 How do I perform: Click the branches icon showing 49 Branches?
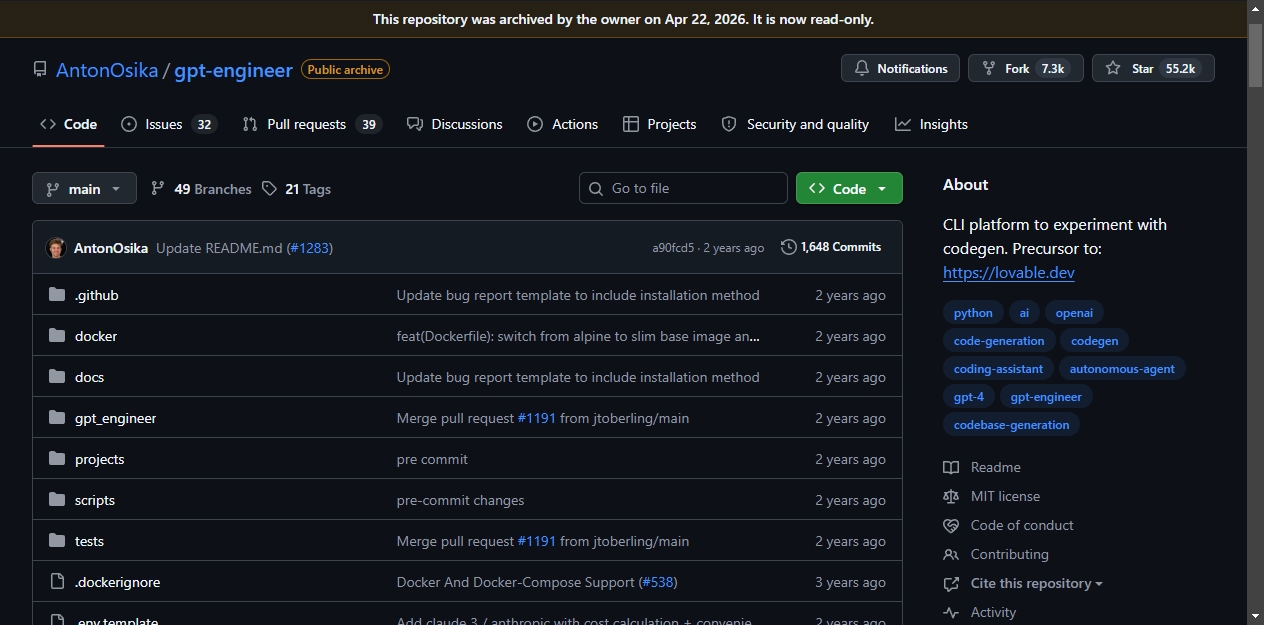coord(158,189)
